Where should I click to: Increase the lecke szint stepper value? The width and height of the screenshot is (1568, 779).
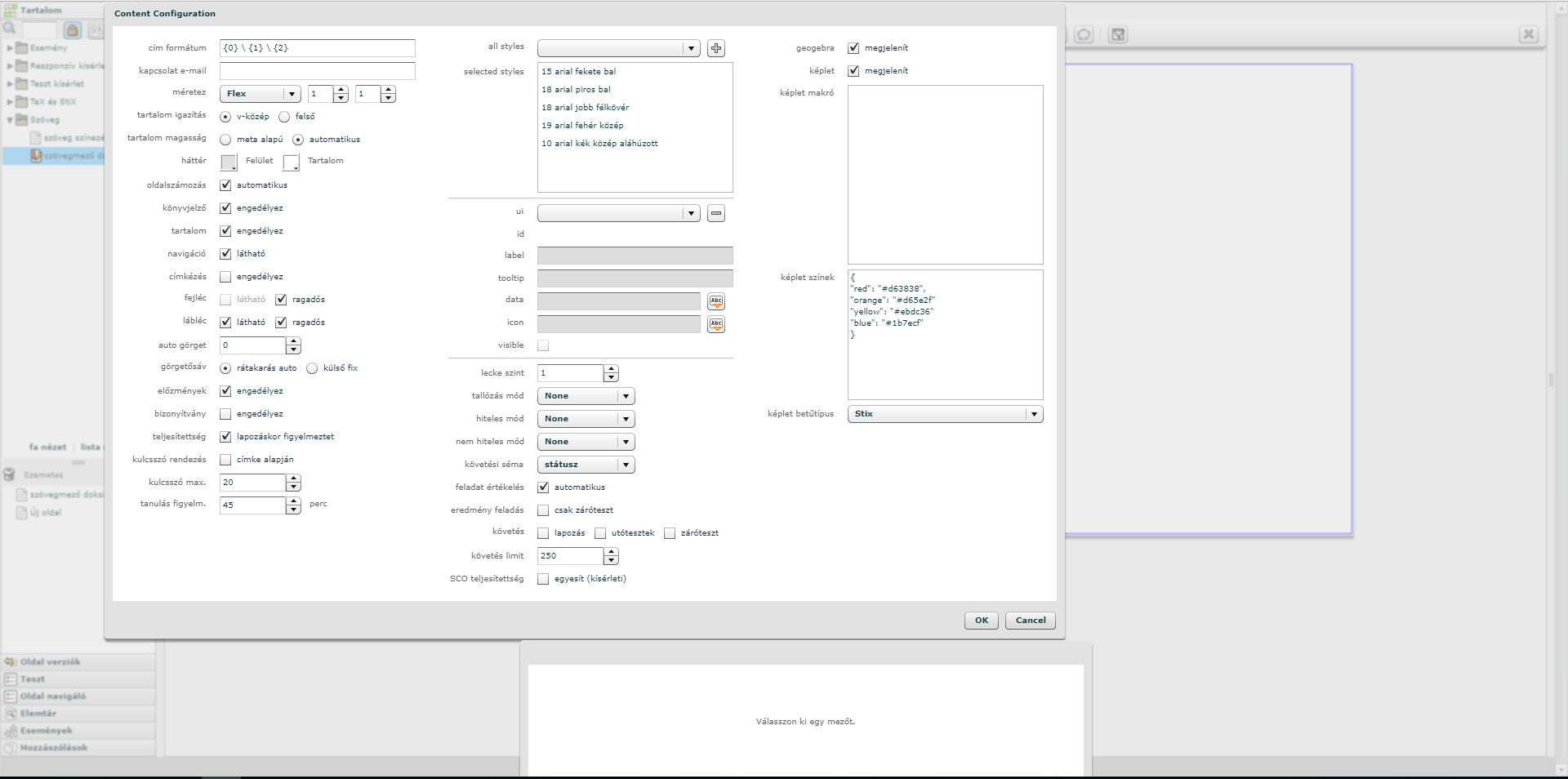(611, 369)
